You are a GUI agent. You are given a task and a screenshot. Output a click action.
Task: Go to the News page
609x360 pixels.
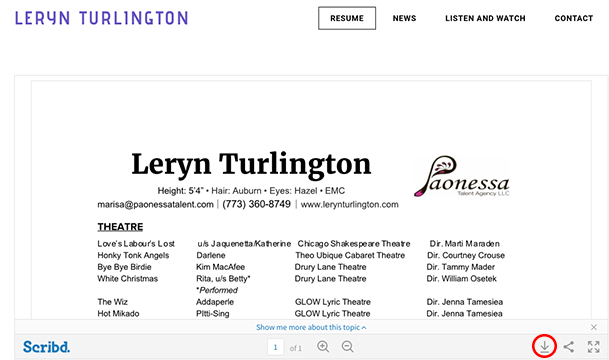[404, 18]
